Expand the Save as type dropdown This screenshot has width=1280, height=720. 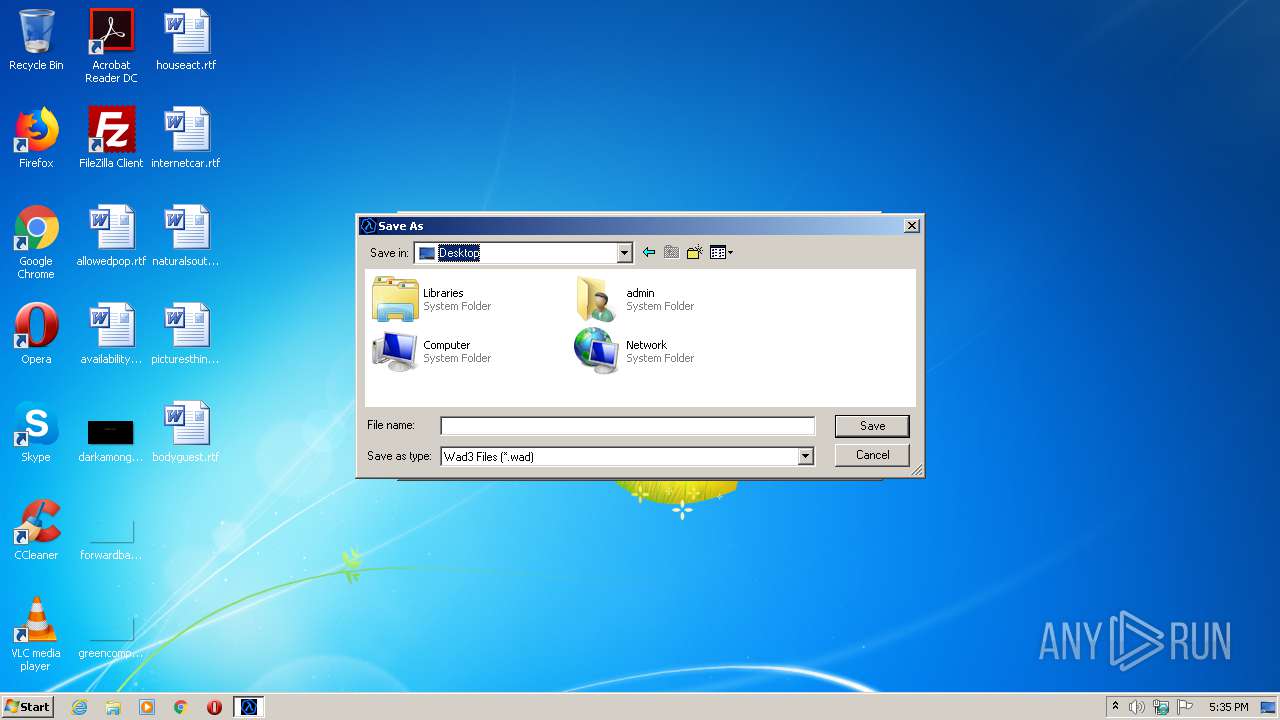[x=805, y=456]
